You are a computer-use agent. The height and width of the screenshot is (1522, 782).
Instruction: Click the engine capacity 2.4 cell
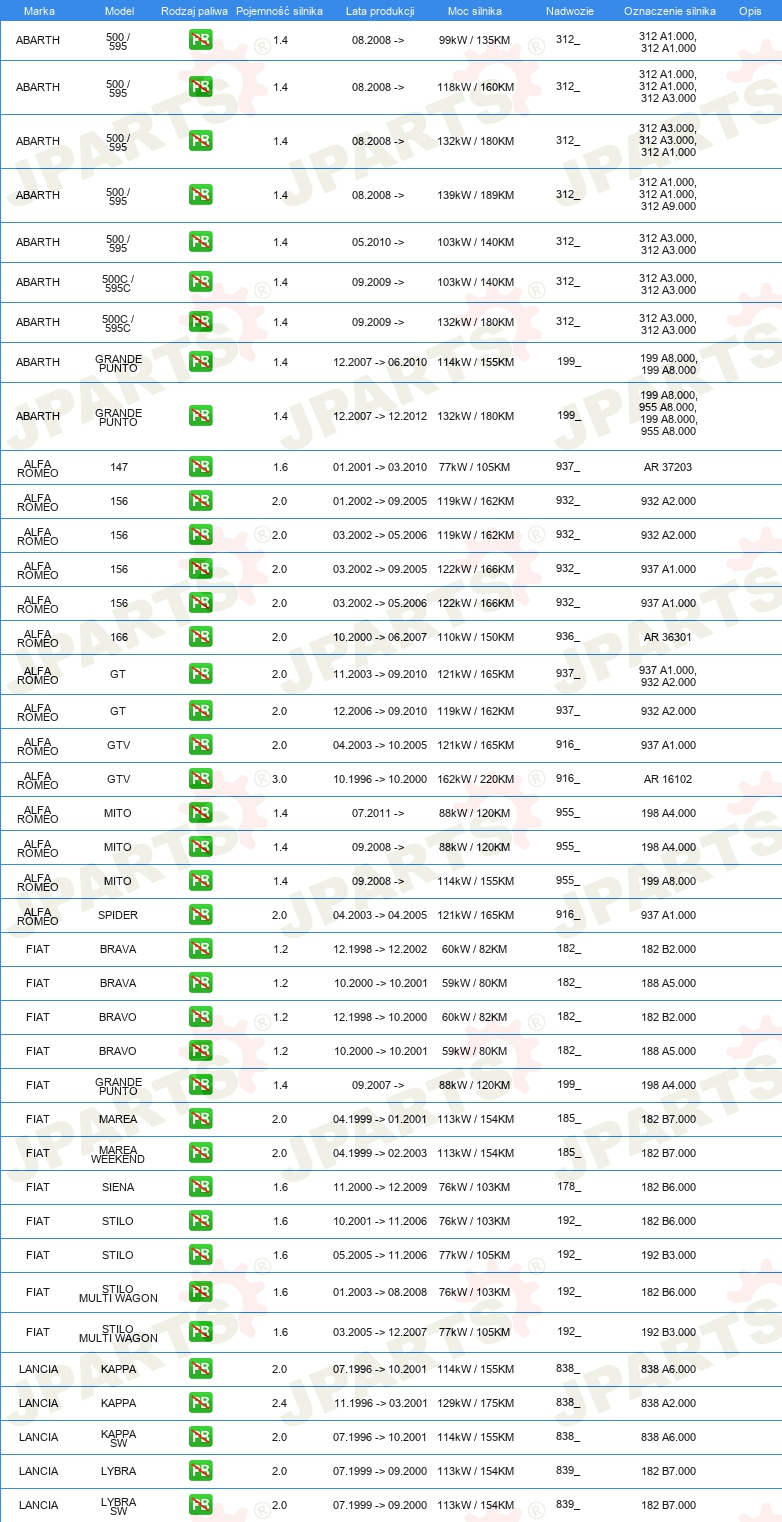280,1403
